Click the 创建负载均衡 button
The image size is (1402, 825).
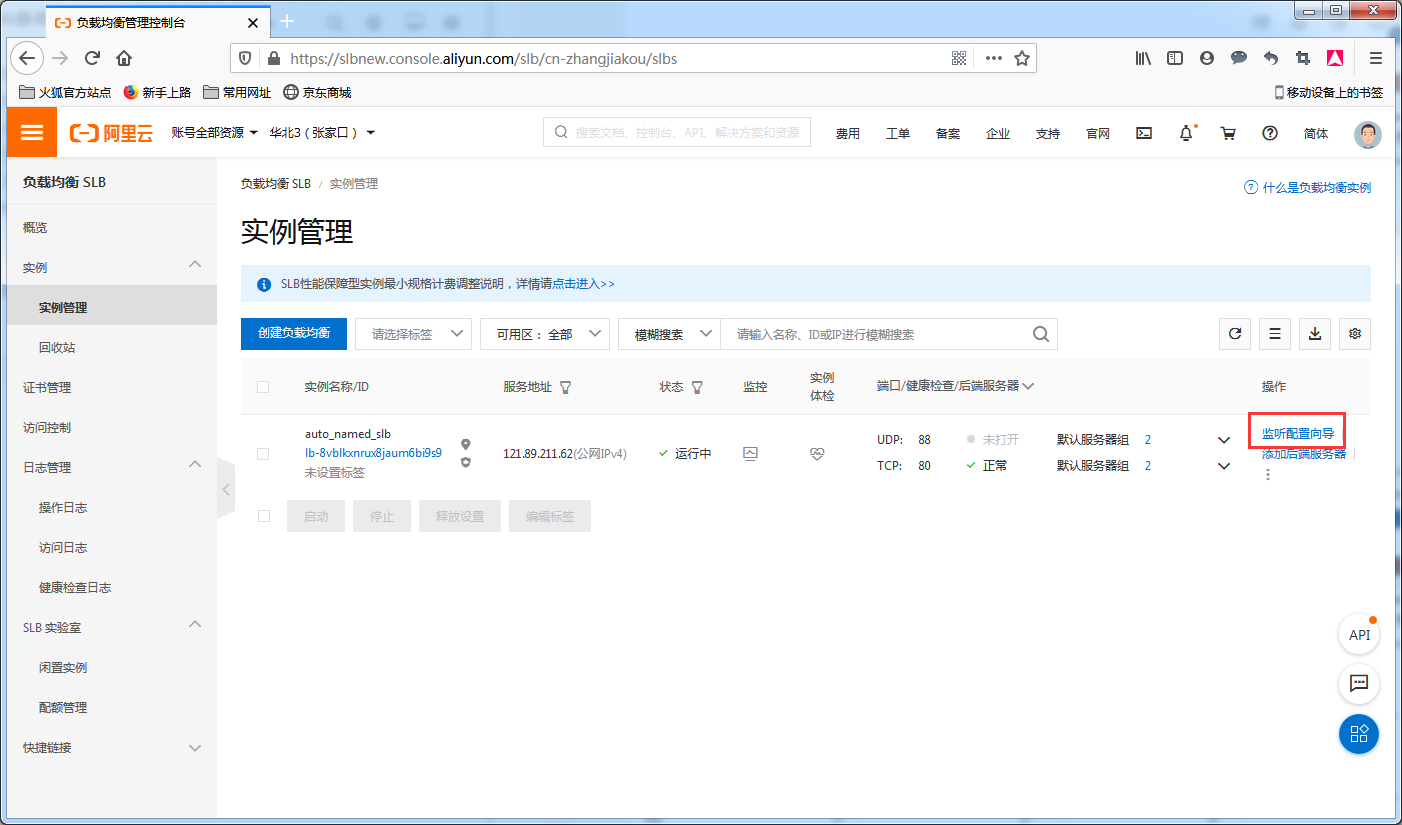pyautogui.click(x=294, y=333)
